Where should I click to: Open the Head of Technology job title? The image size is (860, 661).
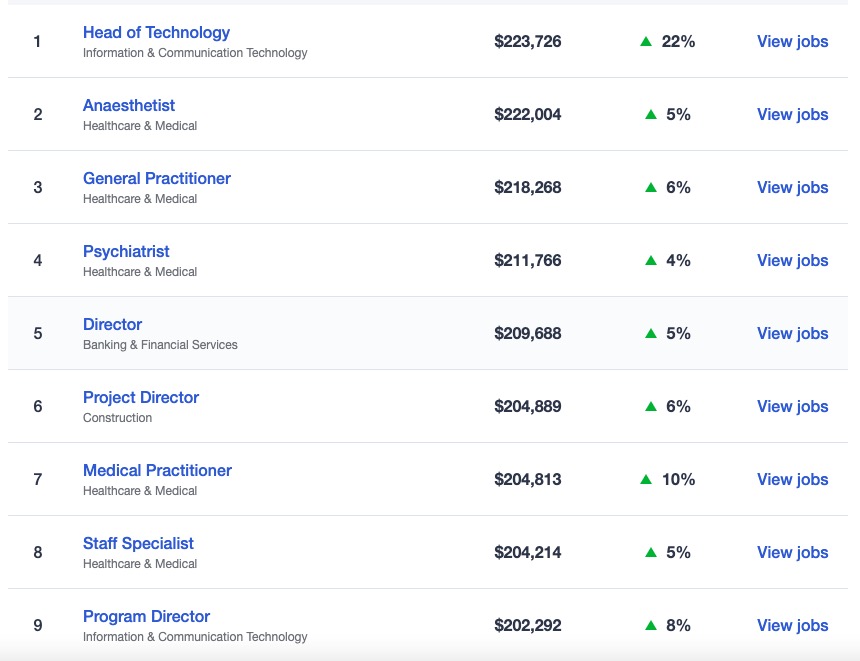pyautogui.click(x=156, y=33)
